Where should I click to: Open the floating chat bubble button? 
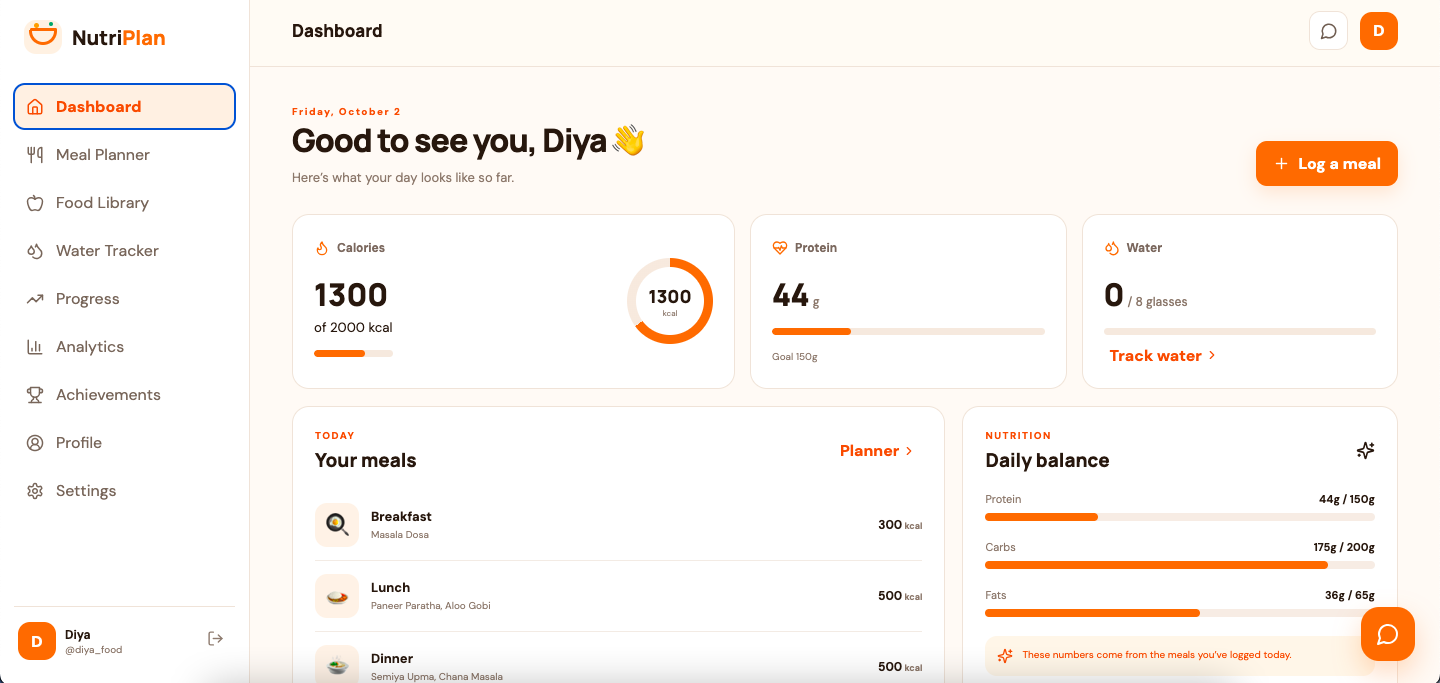[1388, 634]
